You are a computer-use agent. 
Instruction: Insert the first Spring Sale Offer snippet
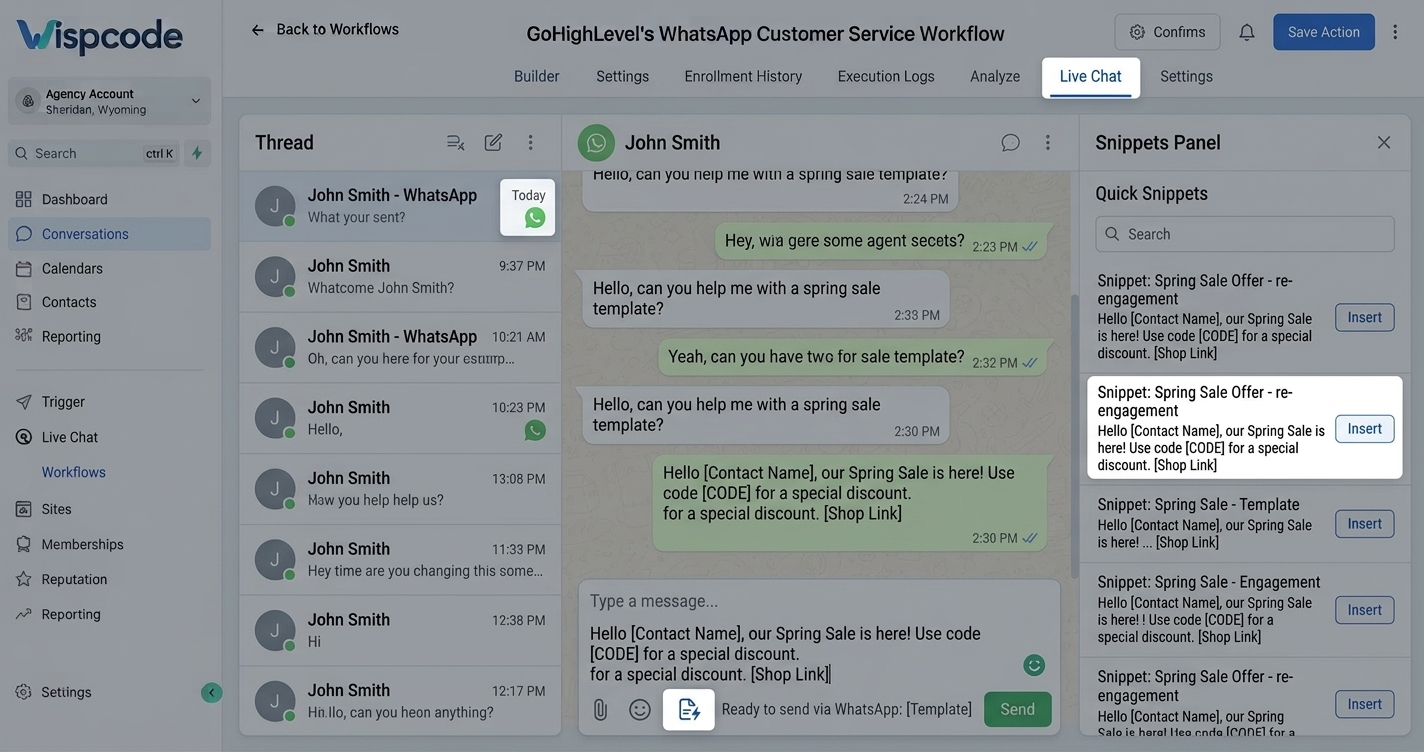point(1365,317)
